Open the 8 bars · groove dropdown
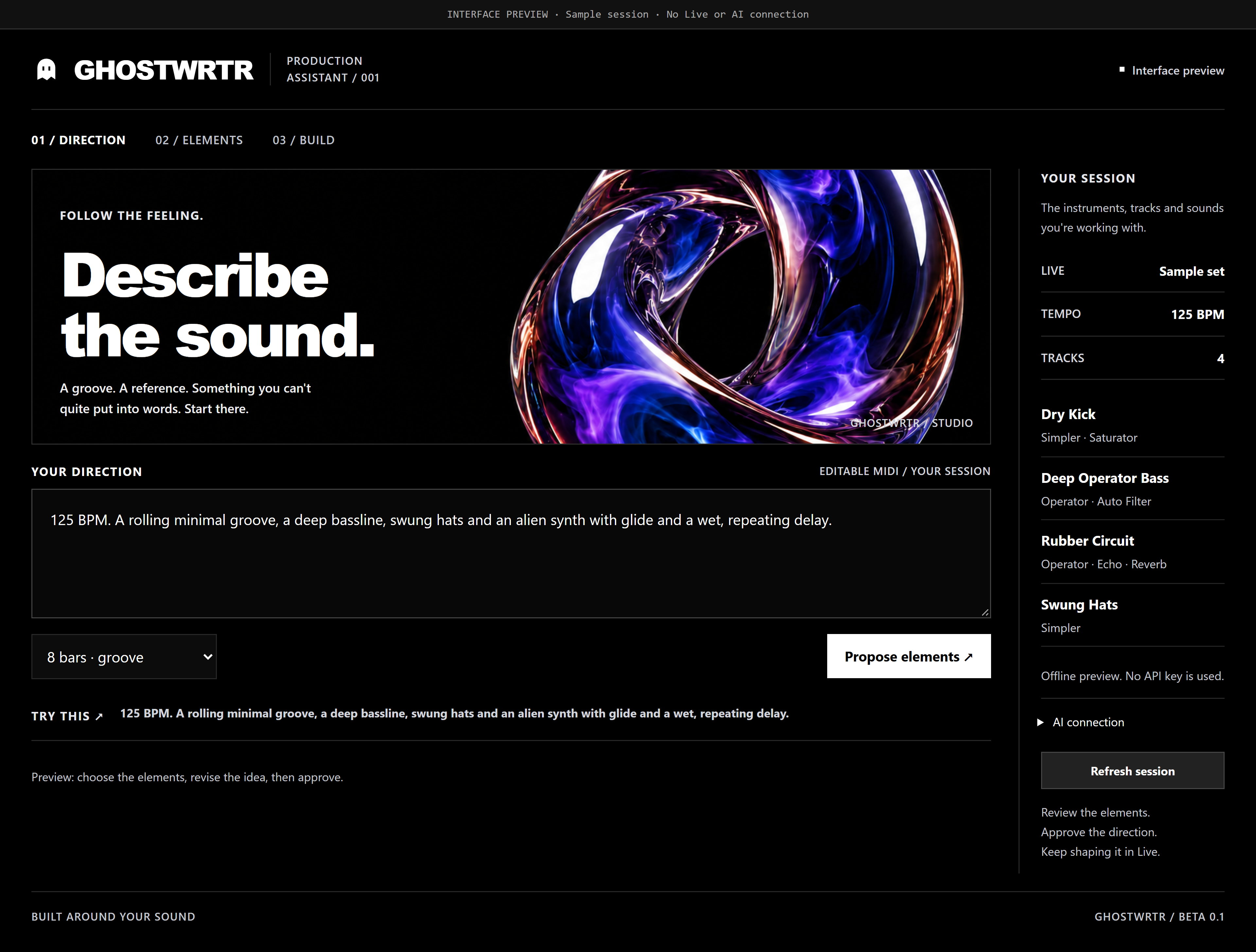Image resolution: width=1256 pixels, height=952 pixels. click(124, 657)
